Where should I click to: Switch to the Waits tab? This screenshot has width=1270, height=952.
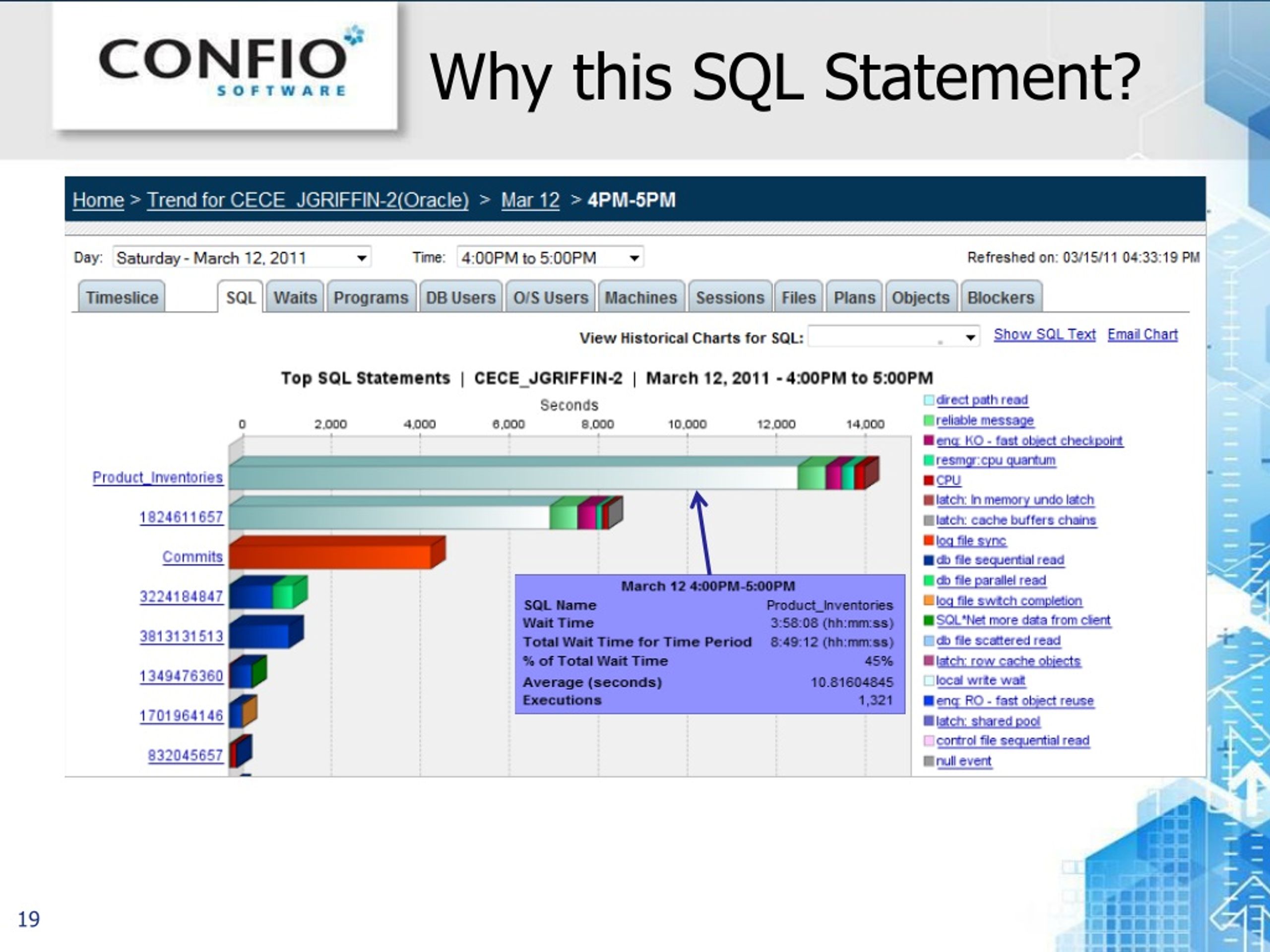point(295,297)
